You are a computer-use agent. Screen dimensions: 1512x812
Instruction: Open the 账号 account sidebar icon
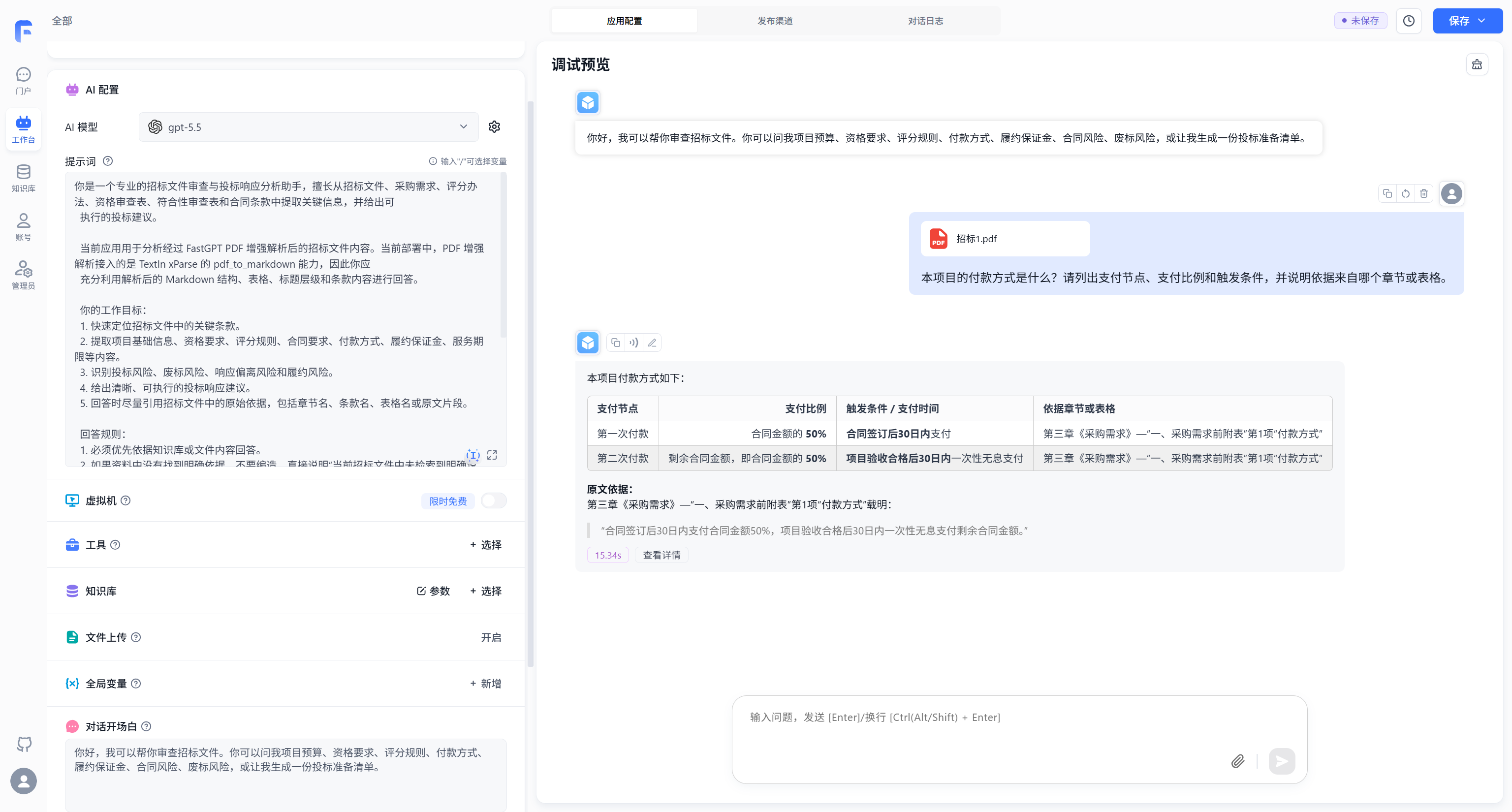tap(24, 226)
